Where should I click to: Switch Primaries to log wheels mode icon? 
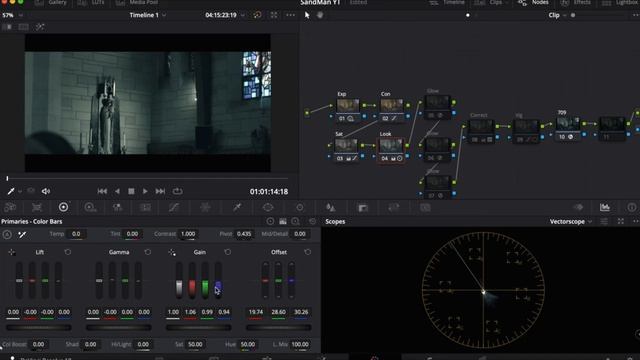click(x=296, y=221)
